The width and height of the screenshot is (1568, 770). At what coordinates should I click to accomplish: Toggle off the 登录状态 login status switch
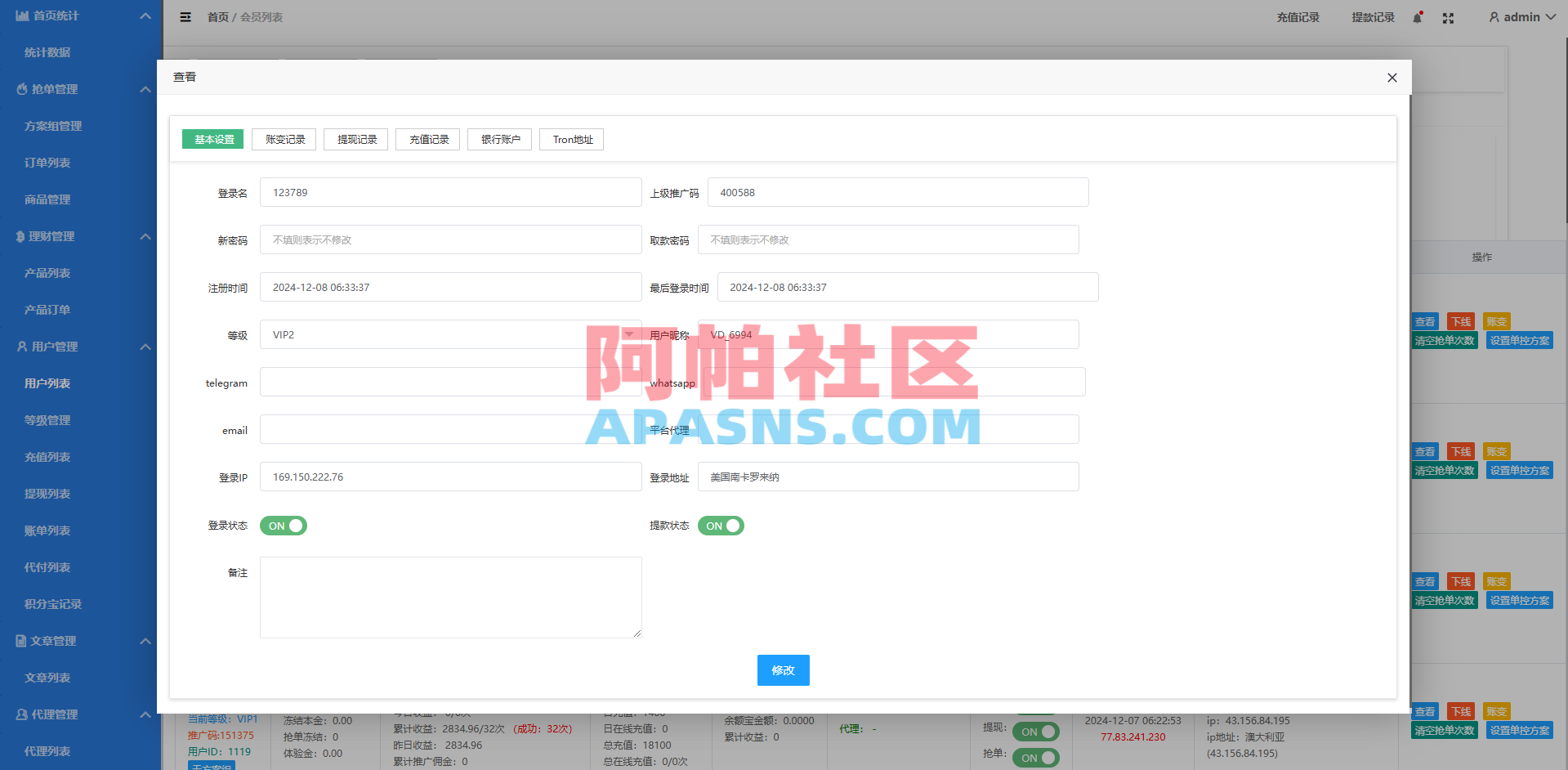click(283, 526)
